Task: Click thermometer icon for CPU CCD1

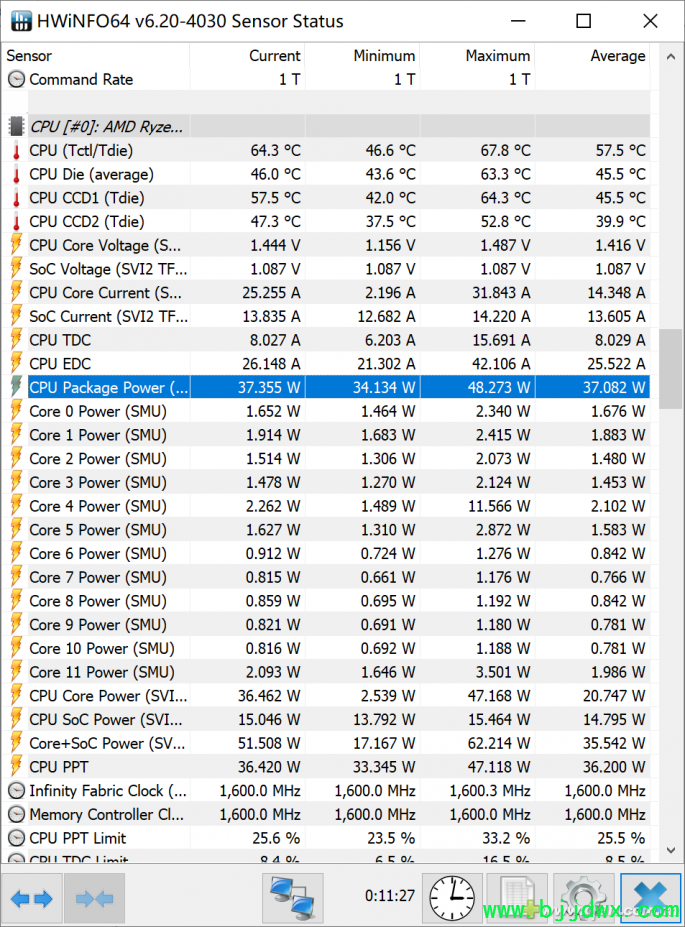Action: point(17,198)
